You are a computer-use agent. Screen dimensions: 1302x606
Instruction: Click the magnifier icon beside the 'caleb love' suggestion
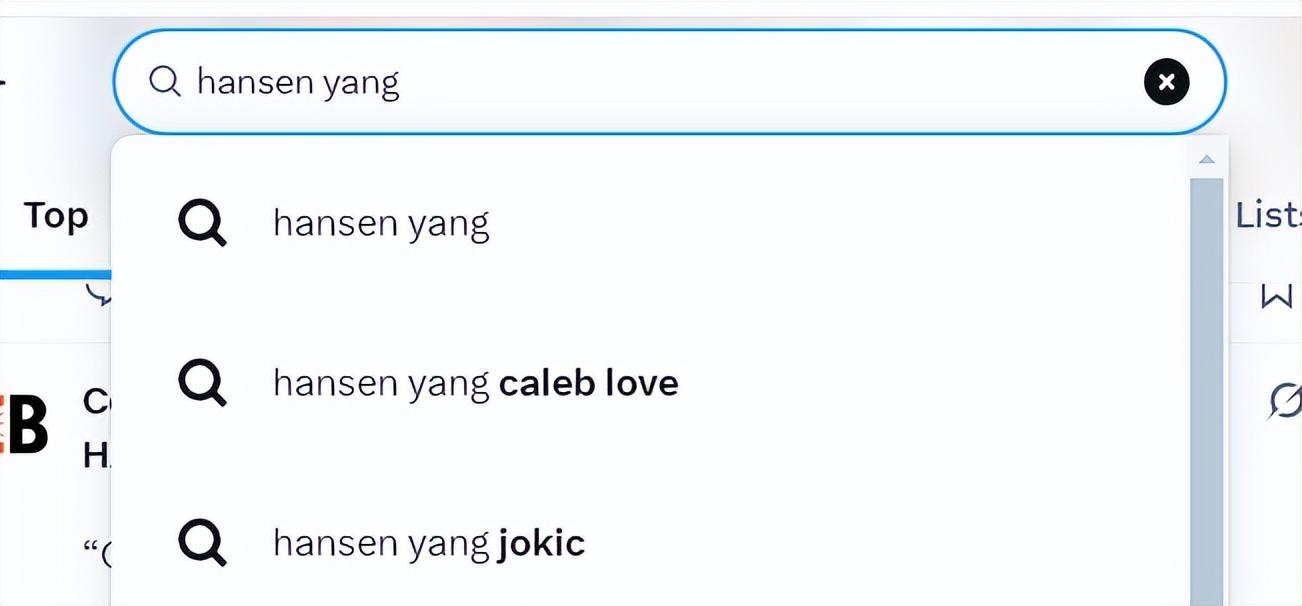tap(202, 383)
